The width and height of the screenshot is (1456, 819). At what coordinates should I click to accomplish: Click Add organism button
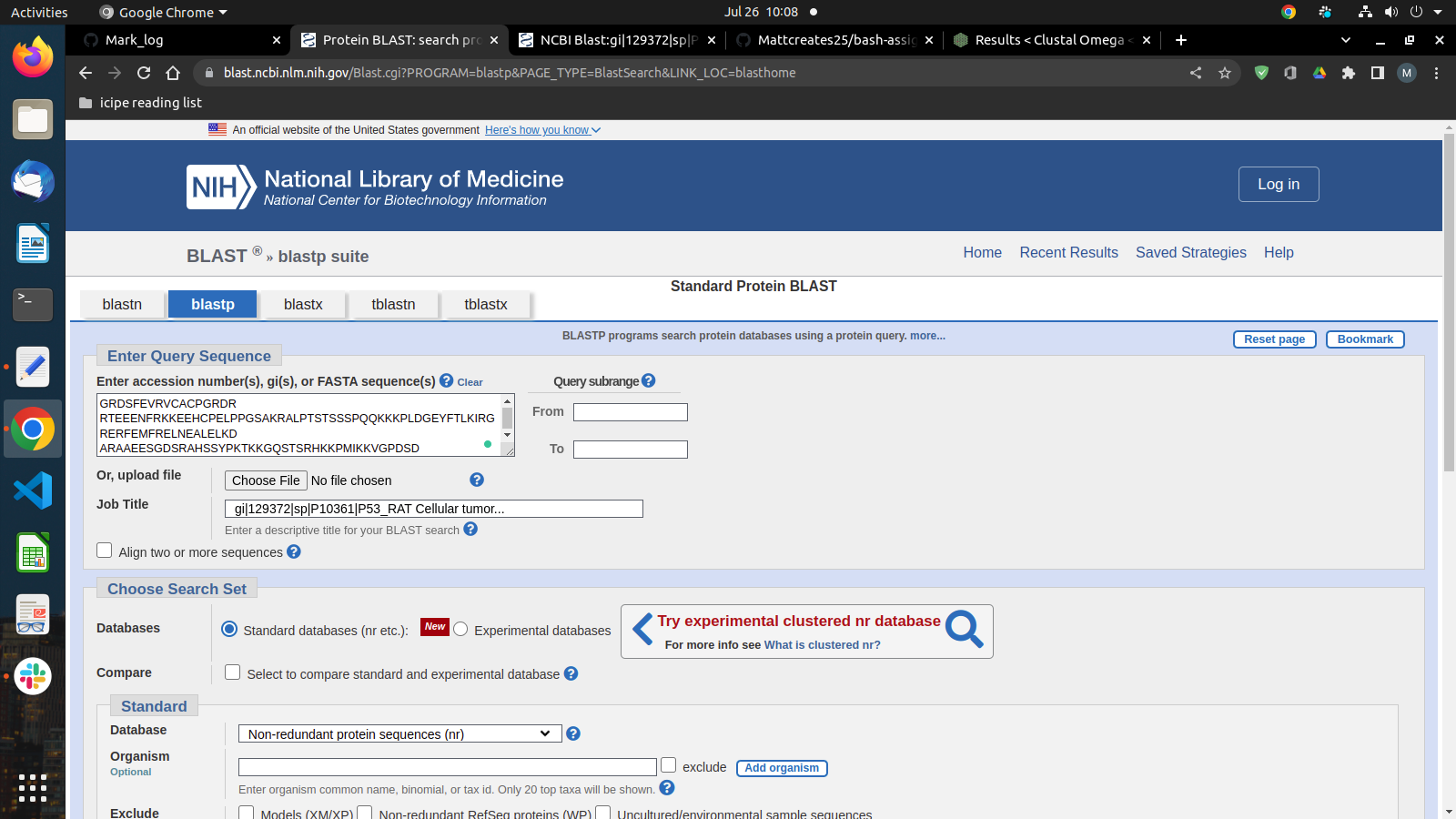[782, 768]
